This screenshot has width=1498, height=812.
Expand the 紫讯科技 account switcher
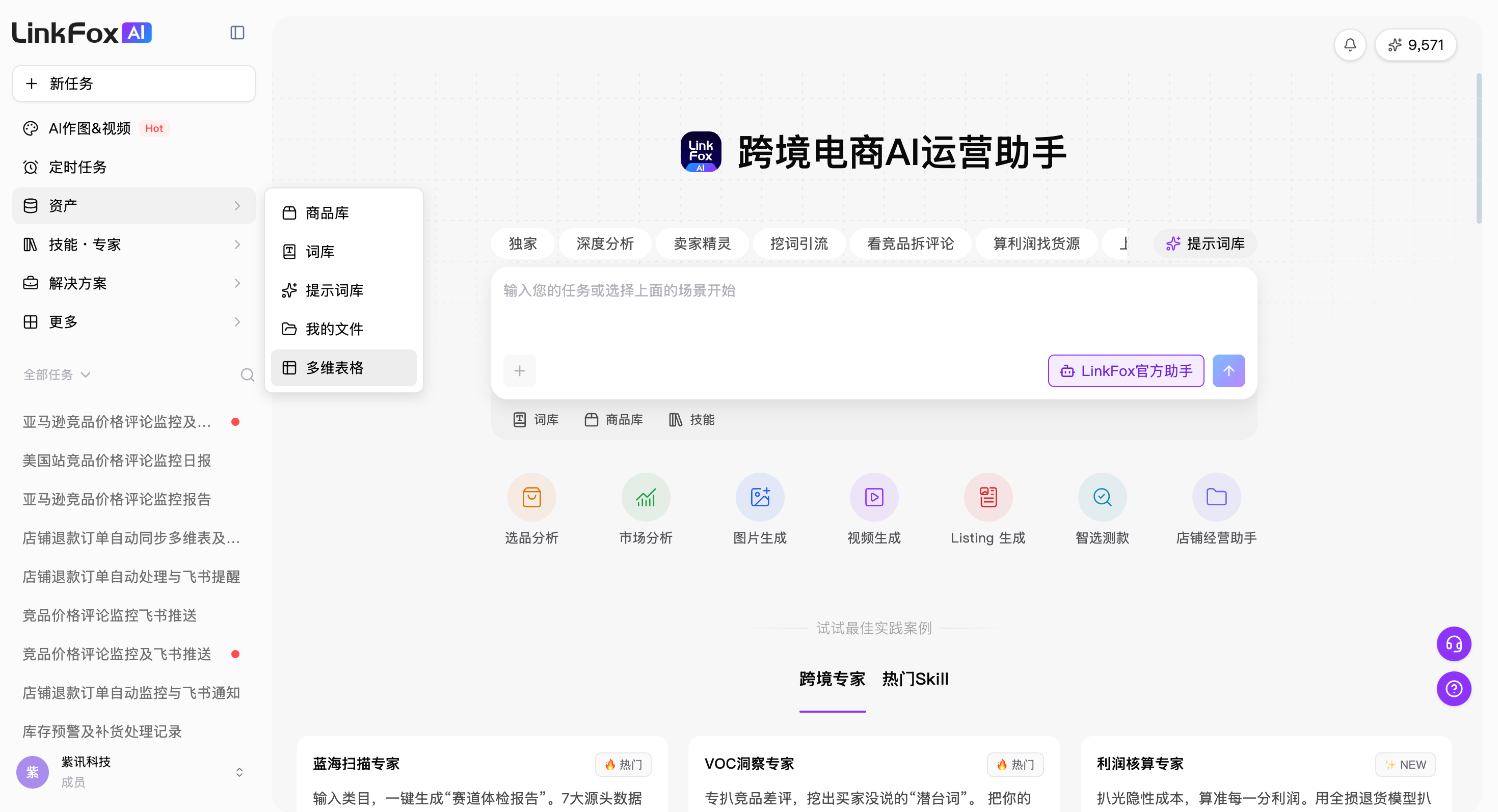click(239, 772)
